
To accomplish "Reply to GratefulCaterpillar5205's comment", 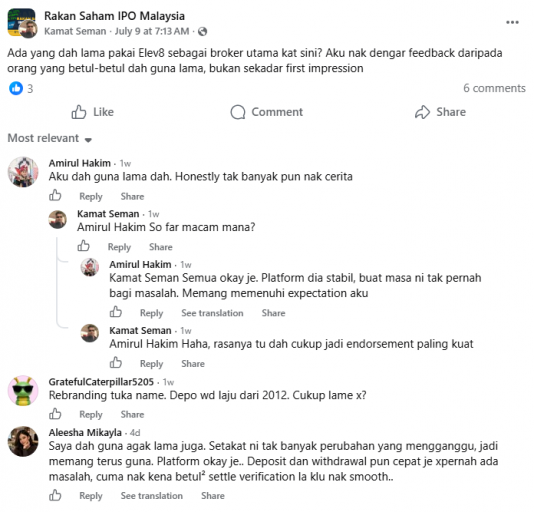I will pos(91,415).
